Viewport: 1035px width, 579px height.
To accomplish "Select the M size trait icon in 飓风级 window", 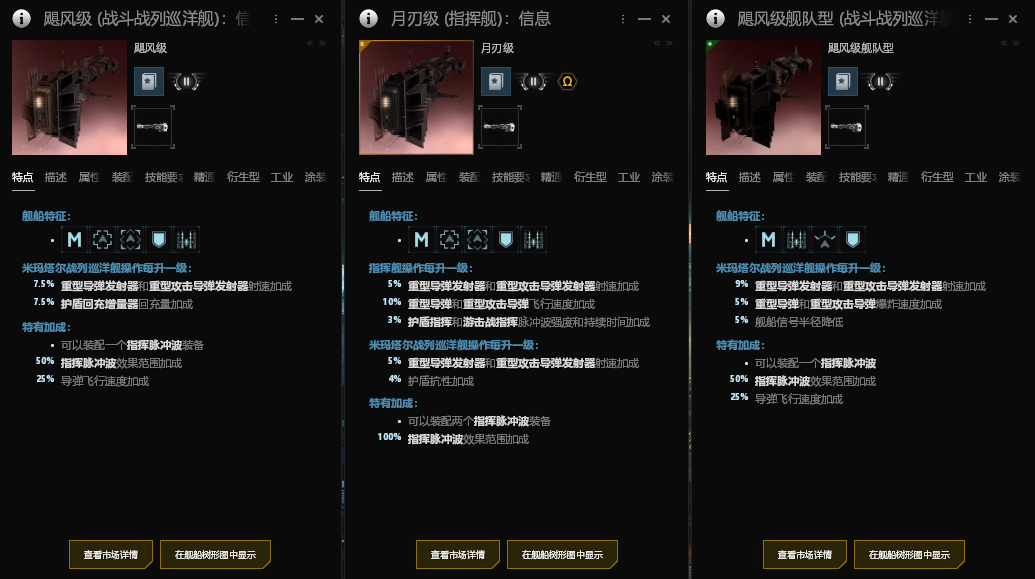I will (74, 240).
